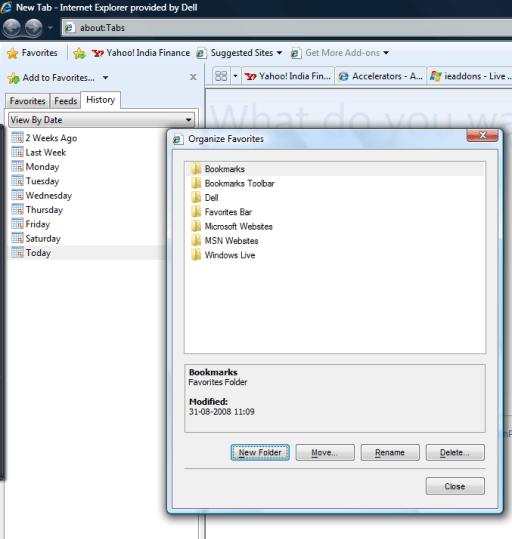Viewport: 512px width, 539px height.
Task: Switch to Accelerators - A... browser tab
Action: pos(380,76)
